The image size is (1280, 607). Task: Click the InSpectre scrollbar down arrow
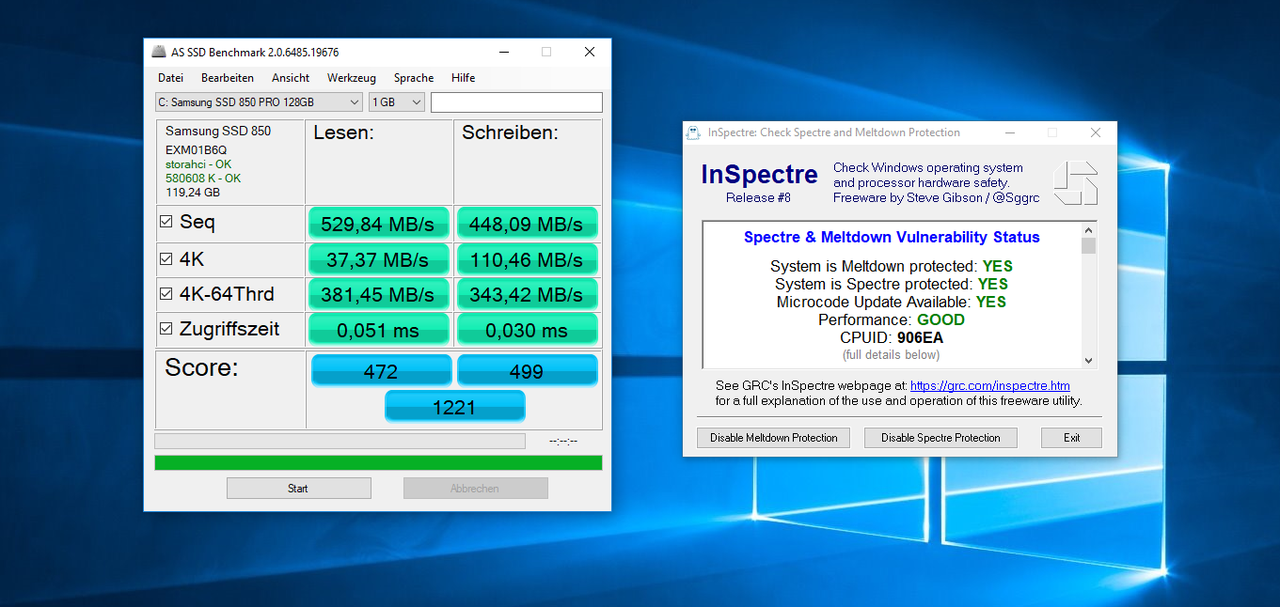click(1088, 361)
